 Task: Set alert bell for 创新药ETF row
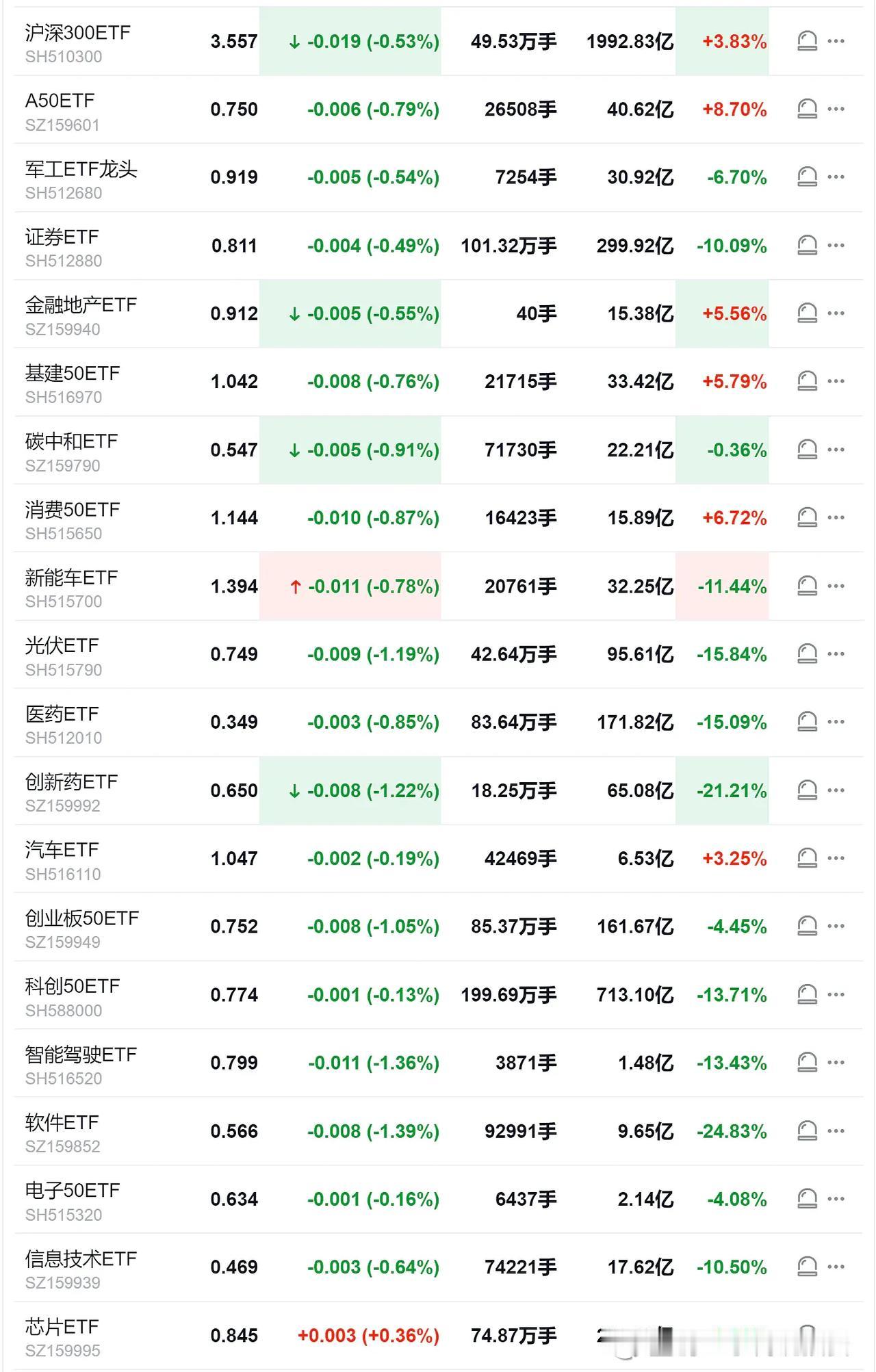click(x=808, y=790)
